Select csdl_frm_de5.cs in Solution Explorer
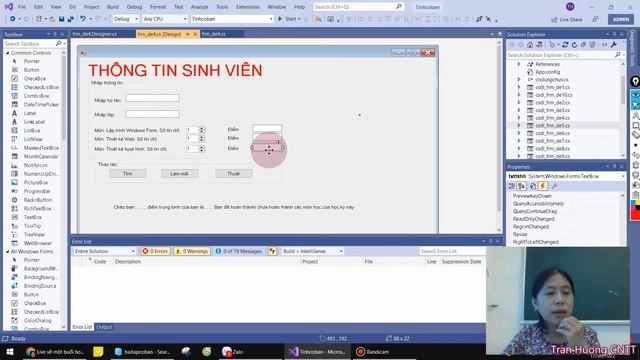Screen dimensions: 640x360 (x=552, y=125)
